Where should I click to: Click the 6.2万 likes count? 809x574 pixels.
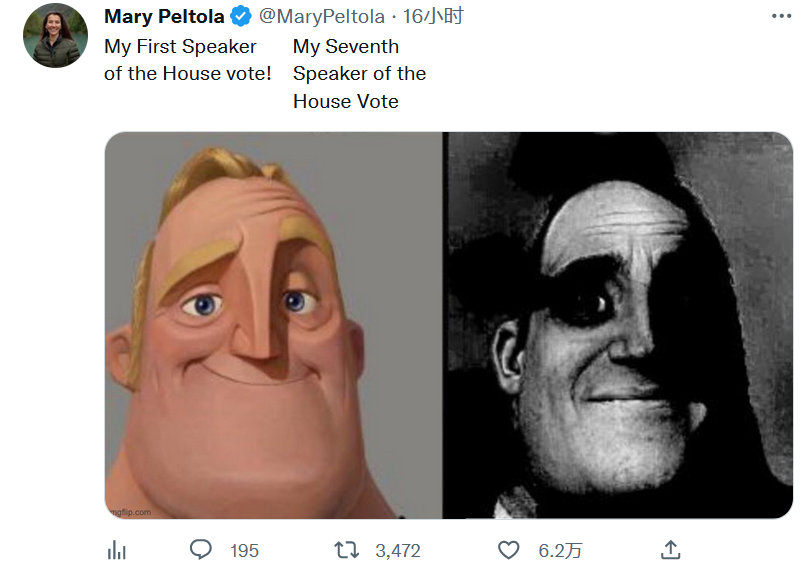point(560,551)
